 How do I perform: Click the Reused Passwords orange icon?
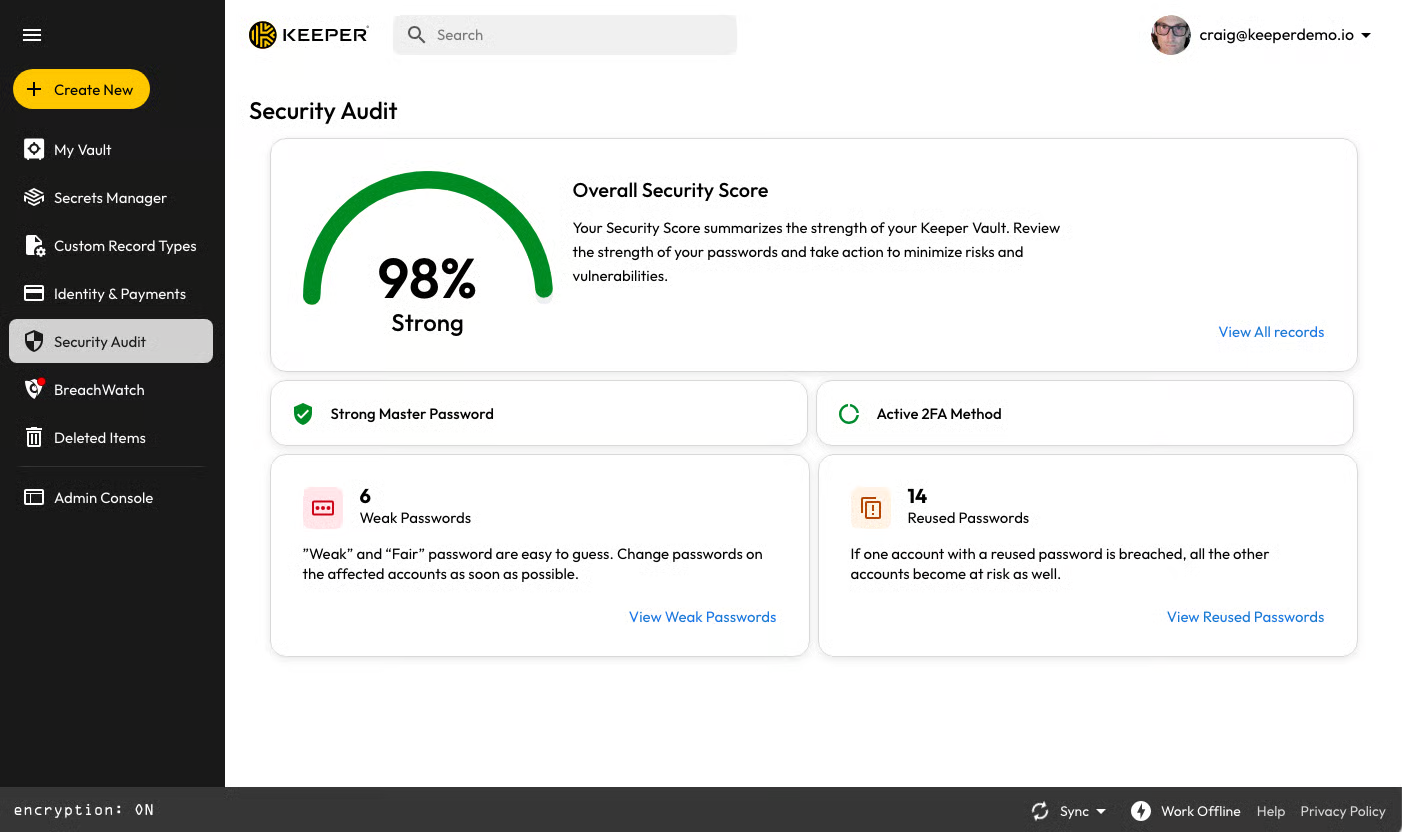pos(870,508)
